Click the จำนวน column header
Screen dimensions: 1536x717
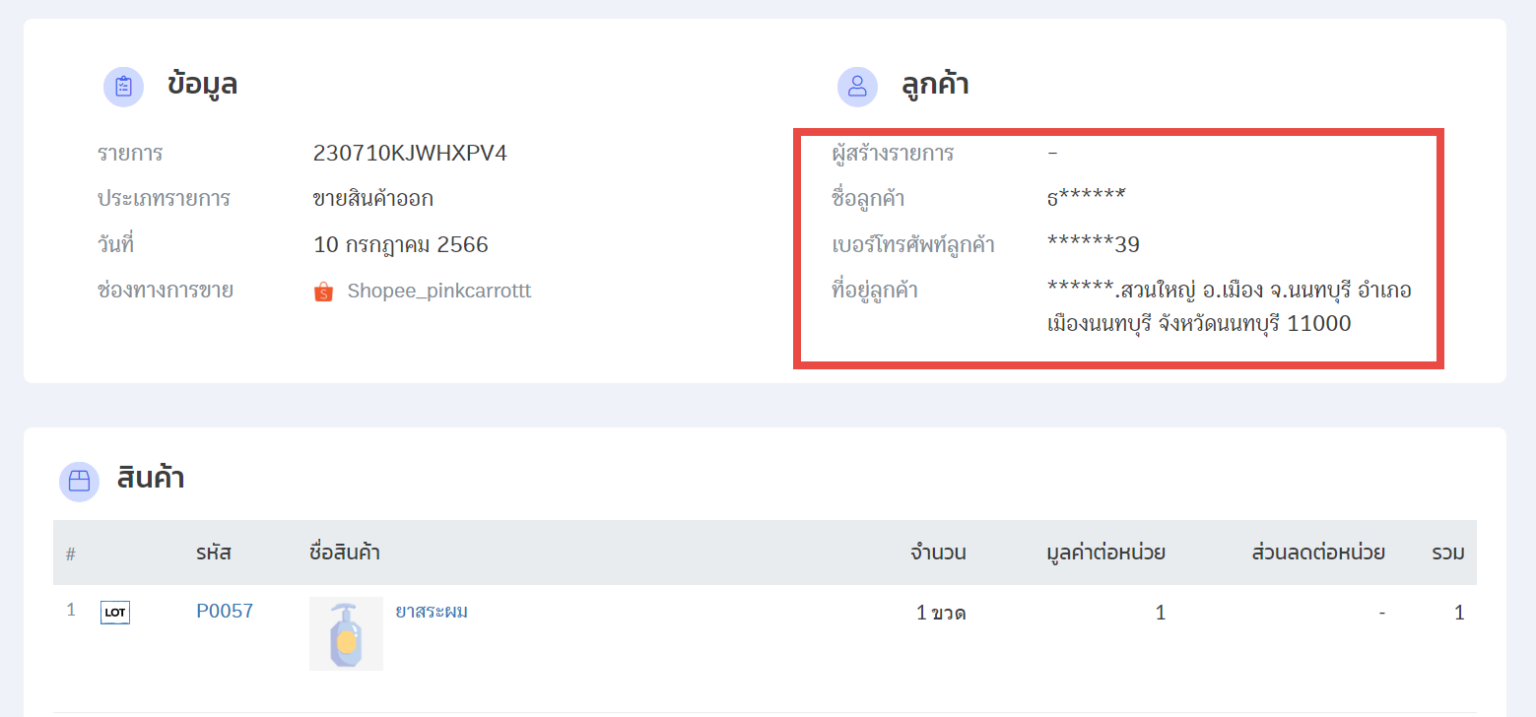[937, 553]
